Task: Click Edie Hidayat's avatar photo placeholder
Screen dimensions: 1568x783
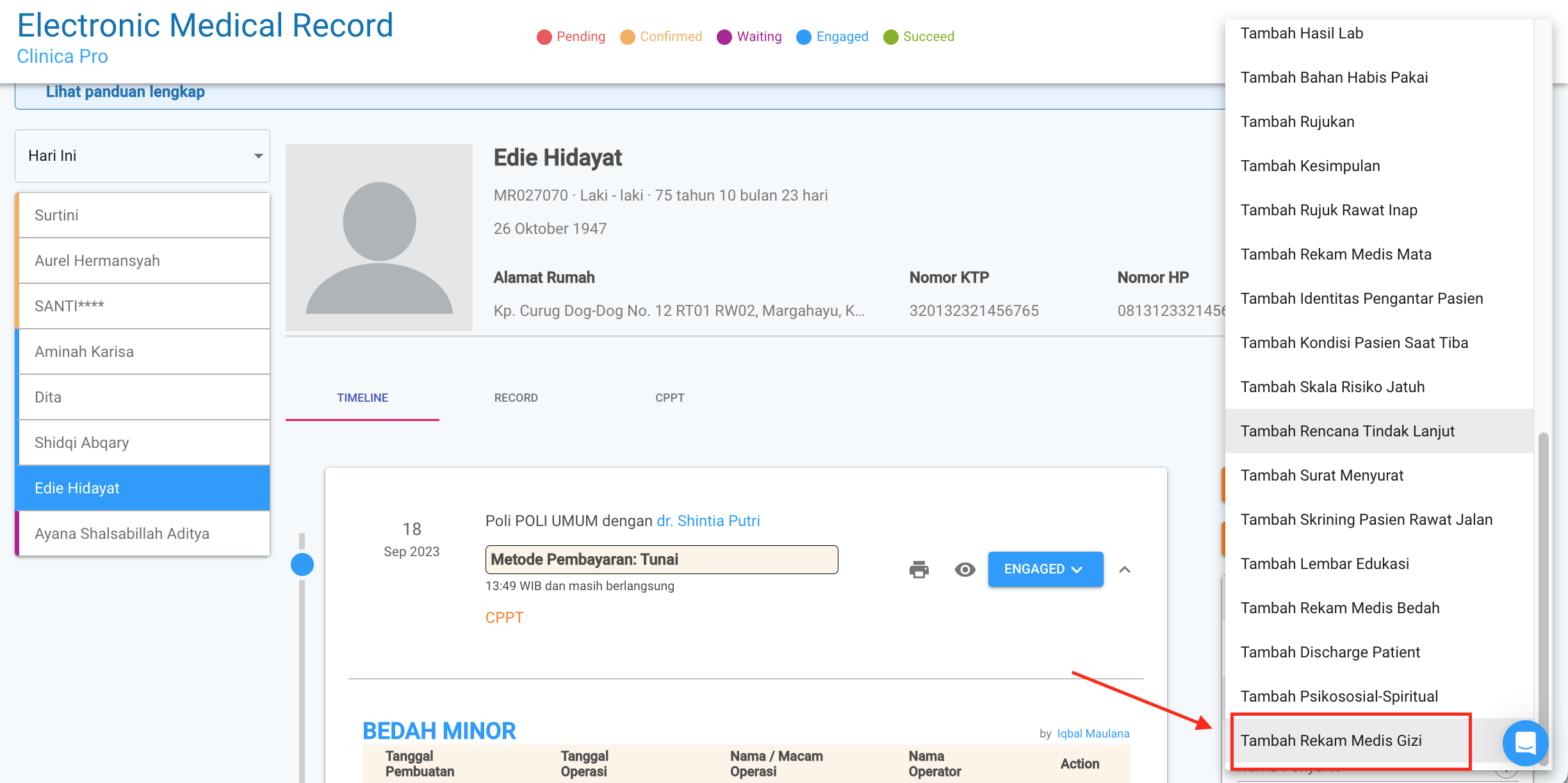Action: [379, 238]
